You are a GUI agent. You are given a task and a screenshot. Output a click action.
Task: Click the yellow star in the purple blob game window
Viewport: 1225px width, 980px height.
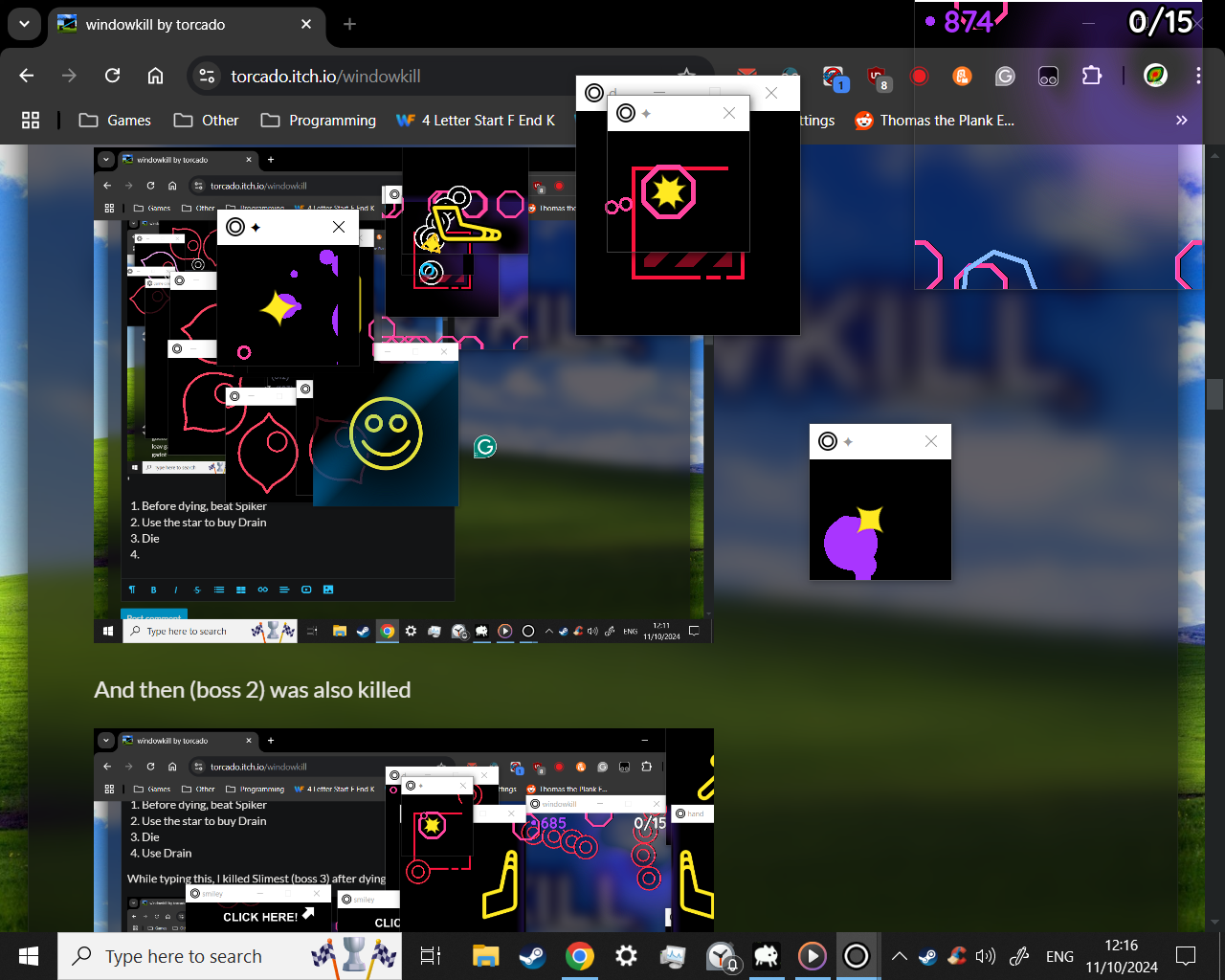click(x=869, y=519)
